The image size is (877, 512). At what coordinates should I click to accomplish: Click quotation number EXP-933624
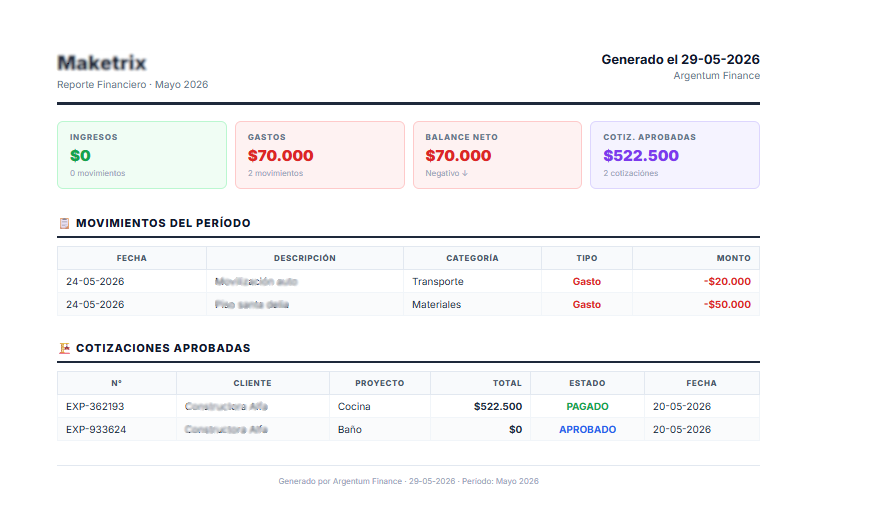96,430
